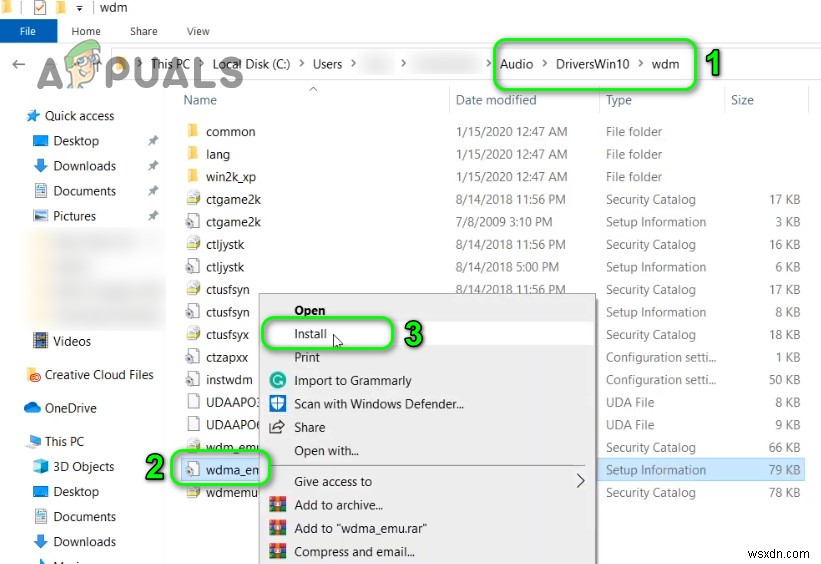Choose Add to "wdma_emu.rar" in context menu
This screenshot has width=821, height=564.
pyautogui.click(x=360, y=528)
